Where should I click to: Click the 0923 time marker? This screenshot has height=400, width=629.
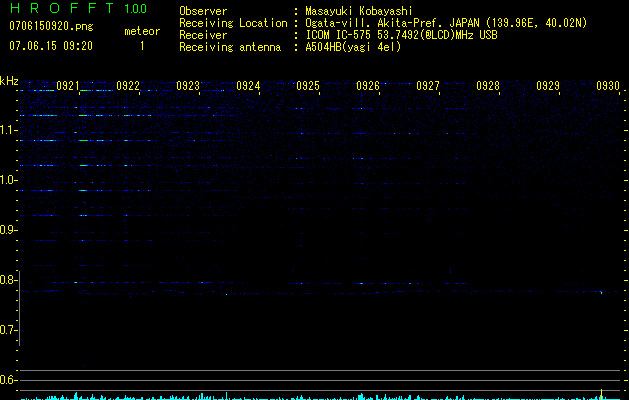[188, 86]
